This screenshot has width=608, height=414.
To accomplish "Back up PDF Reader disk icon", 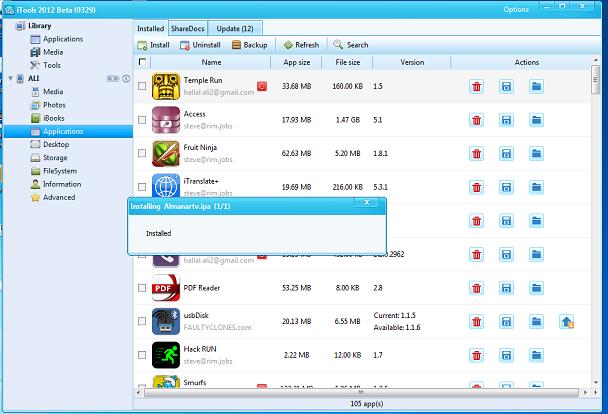I will [x=506, y=288].
